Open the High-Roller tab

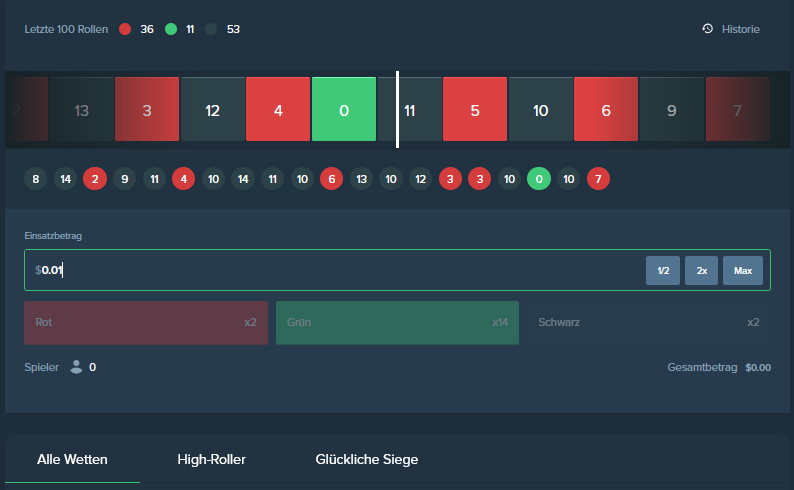point(211,459)
